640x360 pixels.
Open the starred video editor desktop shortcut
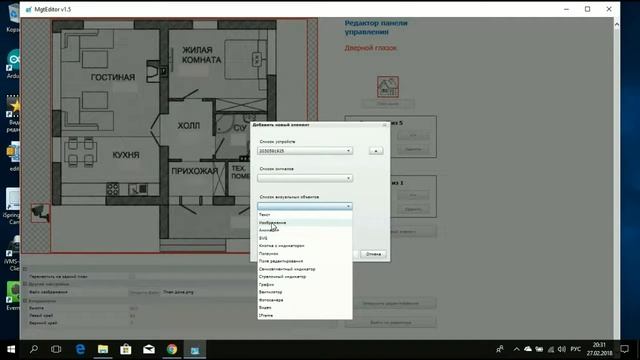(13, 114)
